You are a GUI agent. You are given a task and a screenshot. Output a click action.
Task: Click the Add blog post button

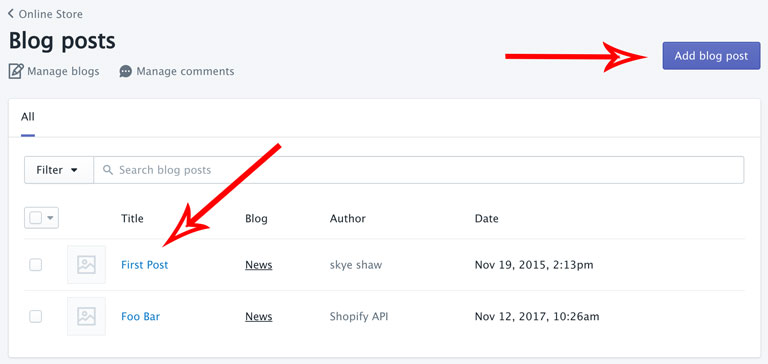[711, 56]
